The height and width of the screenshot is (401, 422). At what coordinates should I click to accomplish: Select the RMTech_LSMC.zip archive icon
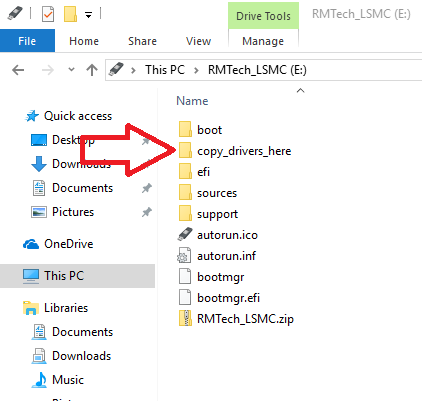pyautogui.click(x=185, y=318)
